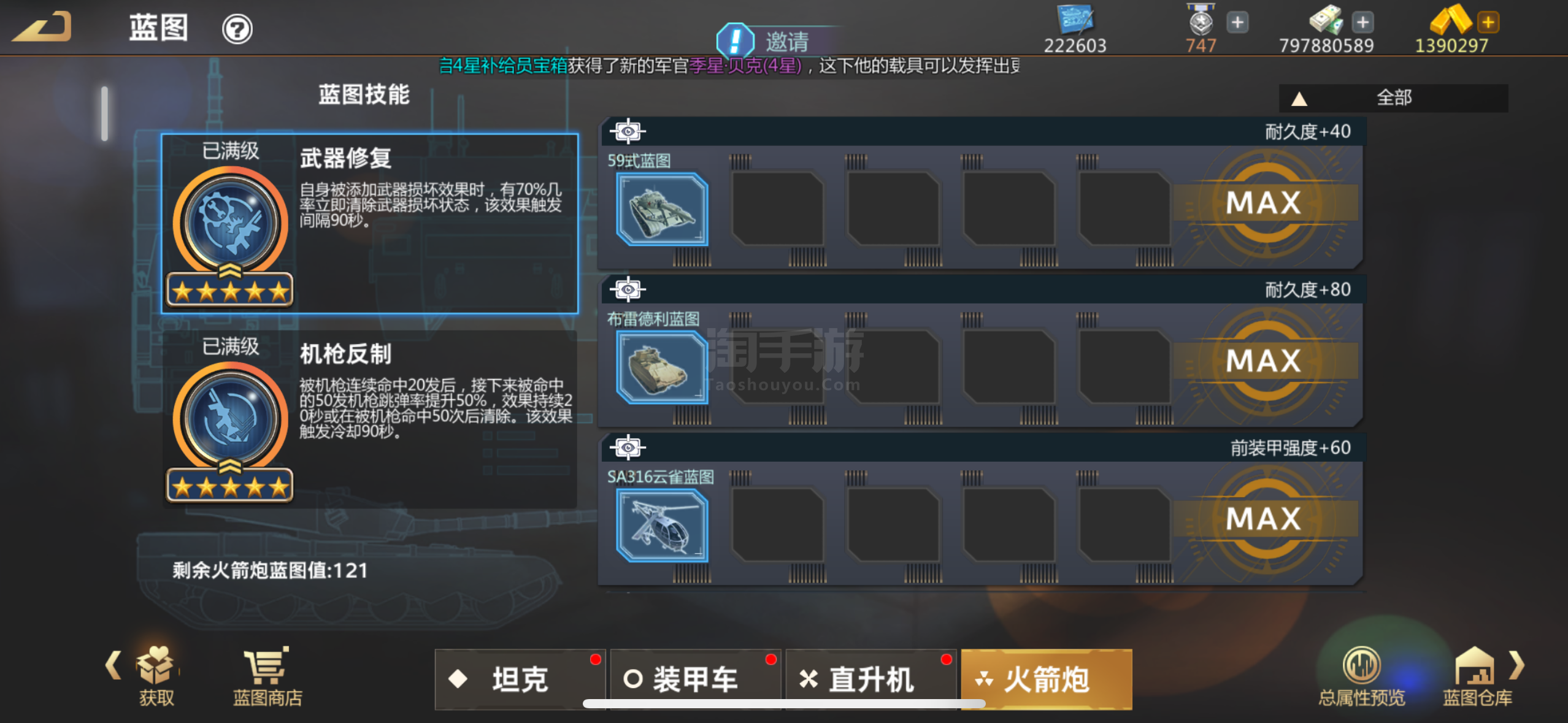Screen dimensions: 1568x723
Task: Show previous bottom menu items with left chevron
Action: [x=113, y=665]
